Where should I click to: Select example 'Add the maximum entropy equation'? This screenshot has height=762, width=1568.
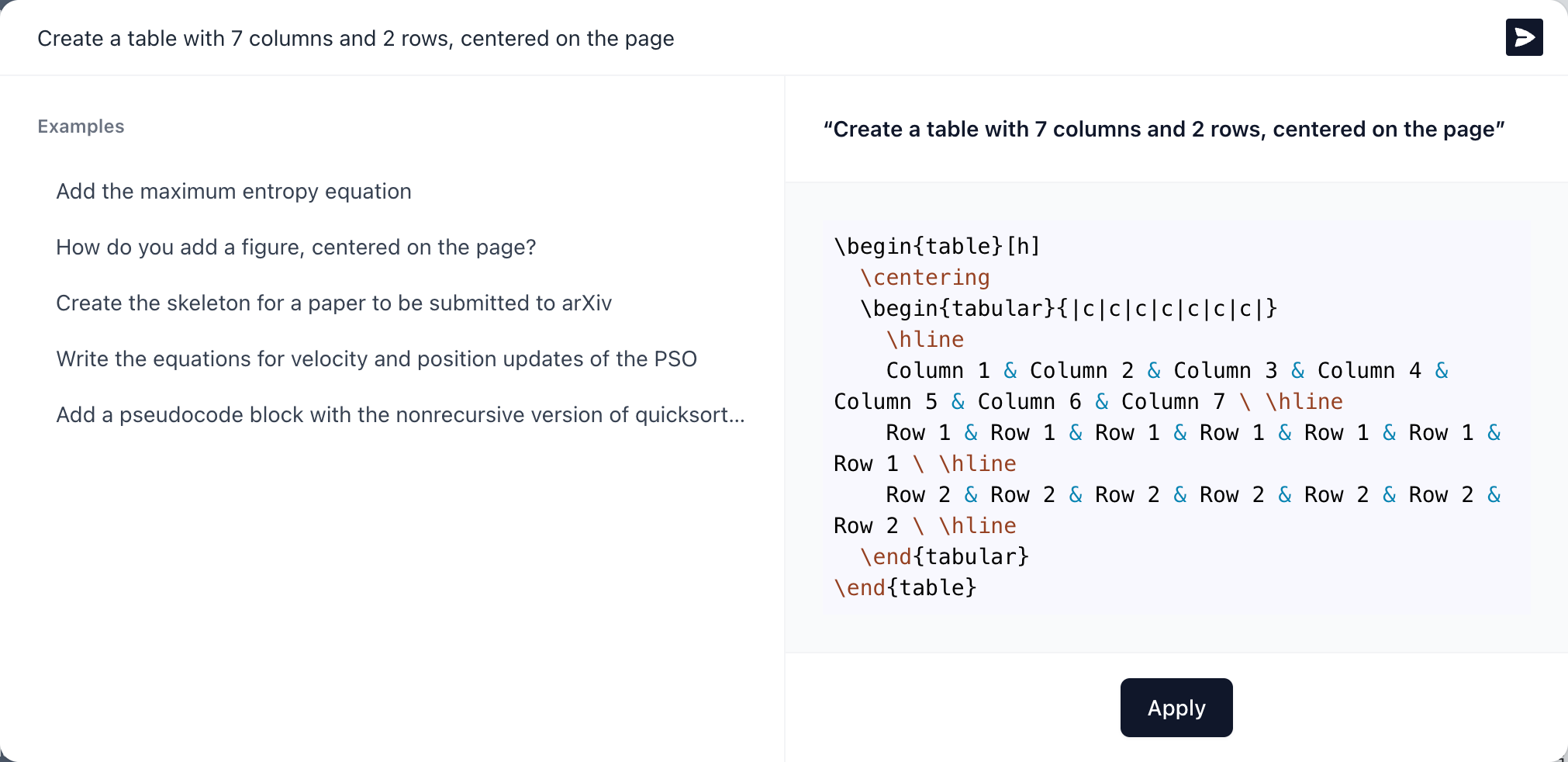(233, 192)
